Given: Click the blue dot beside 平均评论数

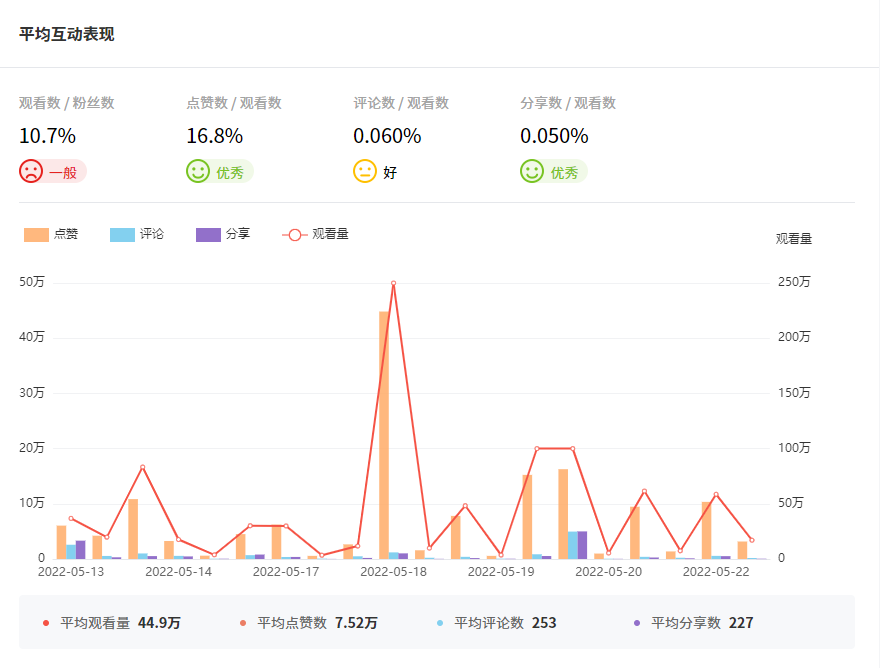Looking at the screenshot, I should (440, 623).
